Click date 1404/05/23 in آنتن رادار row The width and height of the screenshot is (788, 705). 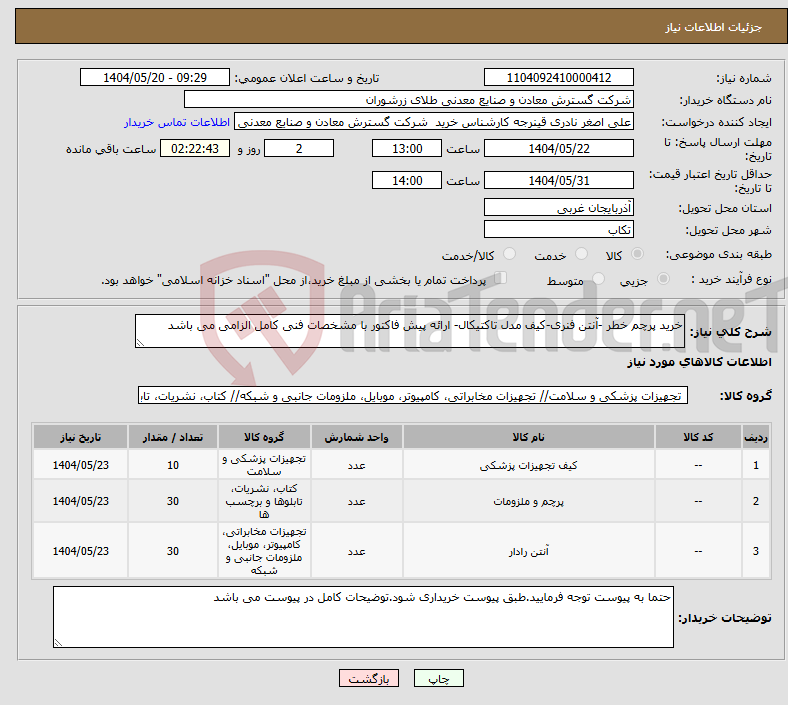pyautogui.click(x=80, y=551)
